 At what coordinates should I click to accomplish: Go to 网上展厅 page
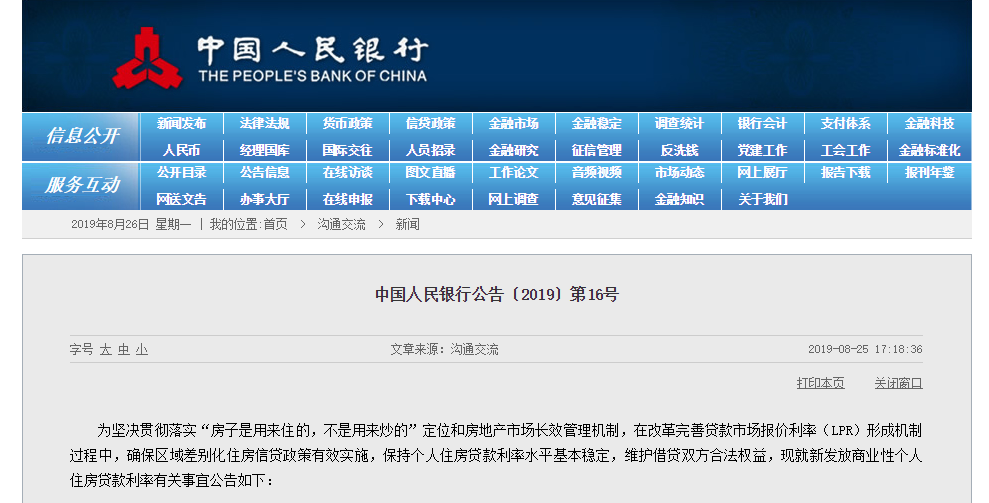pos(762,172)
